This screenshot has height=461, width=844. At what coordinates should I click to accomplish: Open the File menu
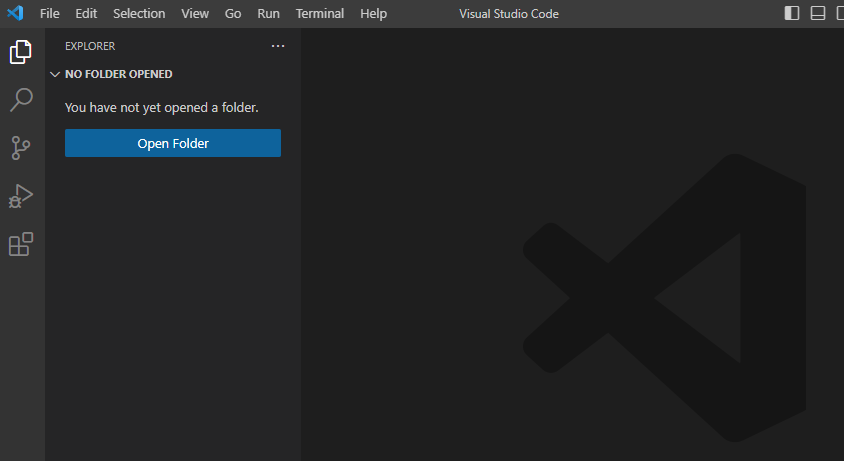click(50, 13)
